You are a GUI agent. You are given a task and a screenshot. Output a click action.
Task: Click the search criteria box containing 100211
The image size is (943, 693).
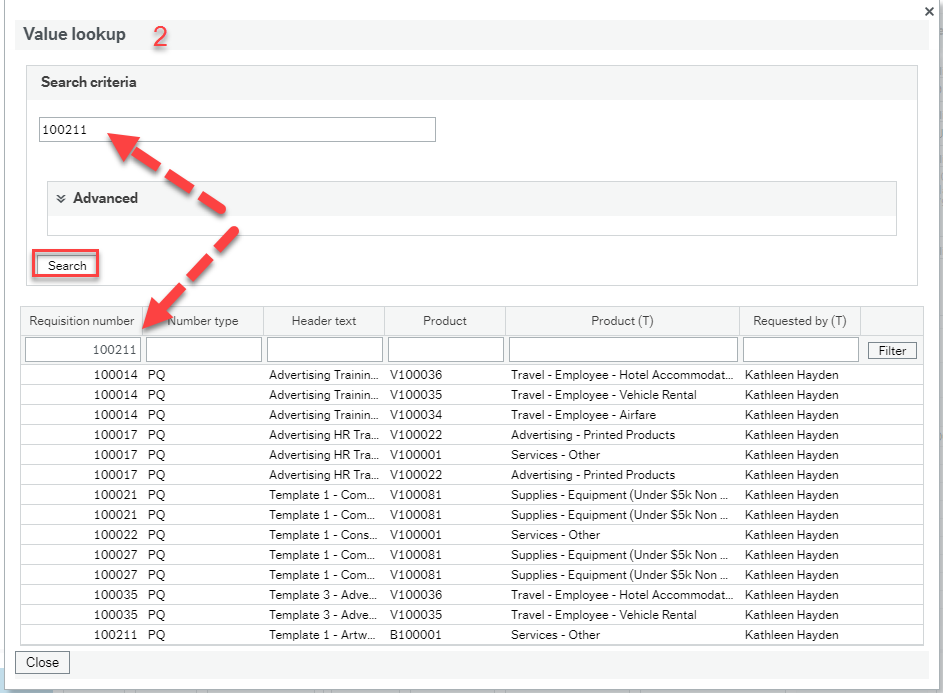237,129
